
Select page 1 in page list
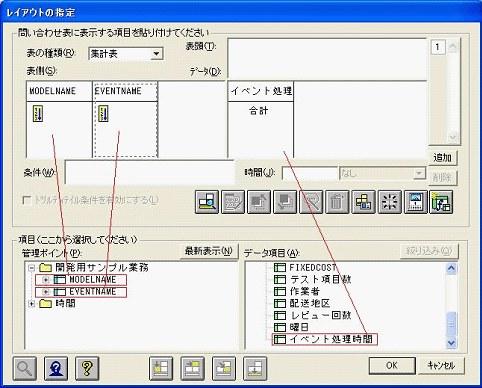tap(438, 47)
